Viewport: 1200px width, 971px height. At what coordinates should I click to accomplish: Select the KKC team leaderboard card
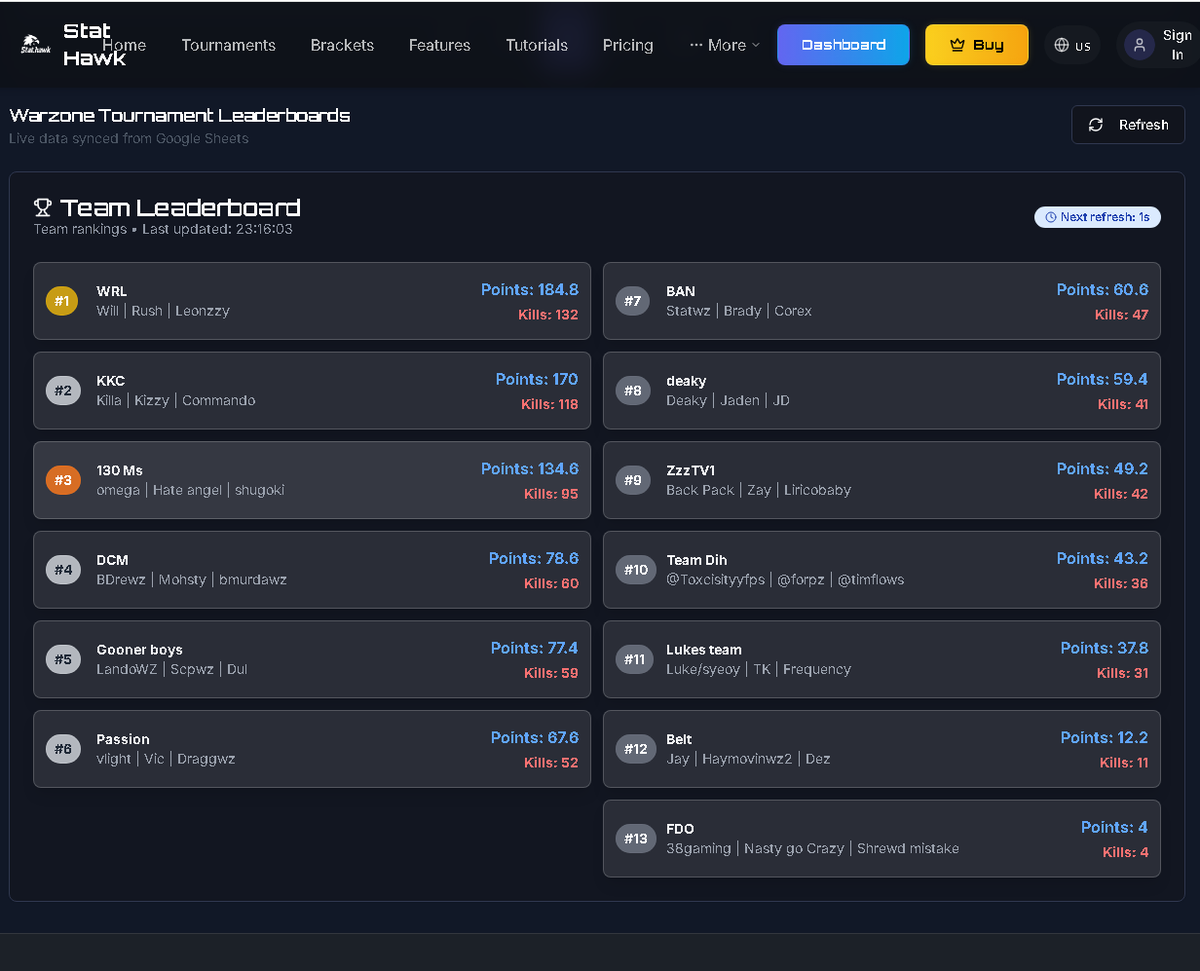pyautogui.click(x=312, y=390)
